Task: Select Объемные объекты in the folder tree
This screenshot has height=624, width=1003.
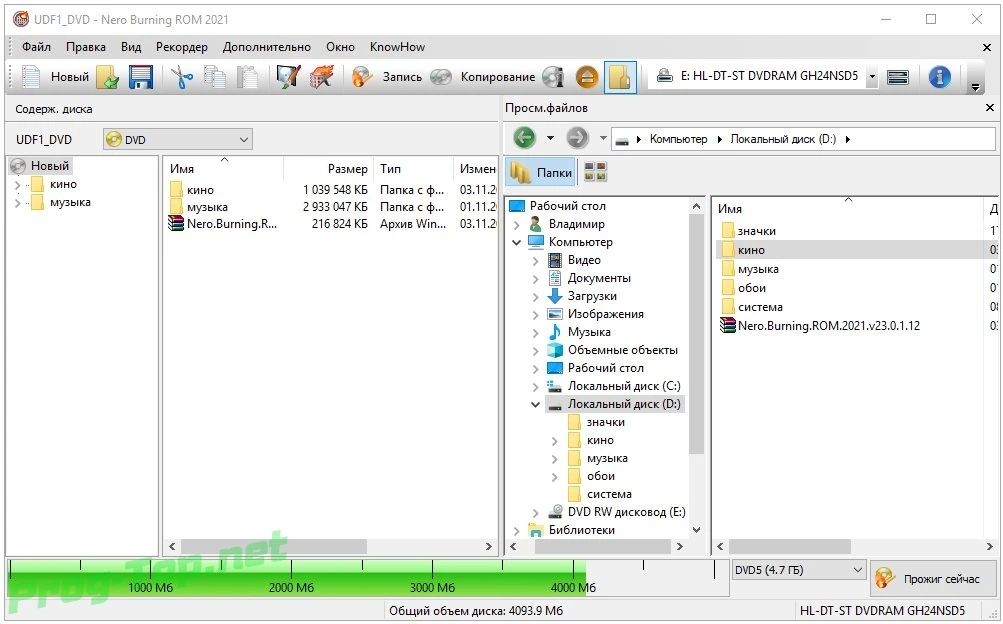Action: pos(622,350)
